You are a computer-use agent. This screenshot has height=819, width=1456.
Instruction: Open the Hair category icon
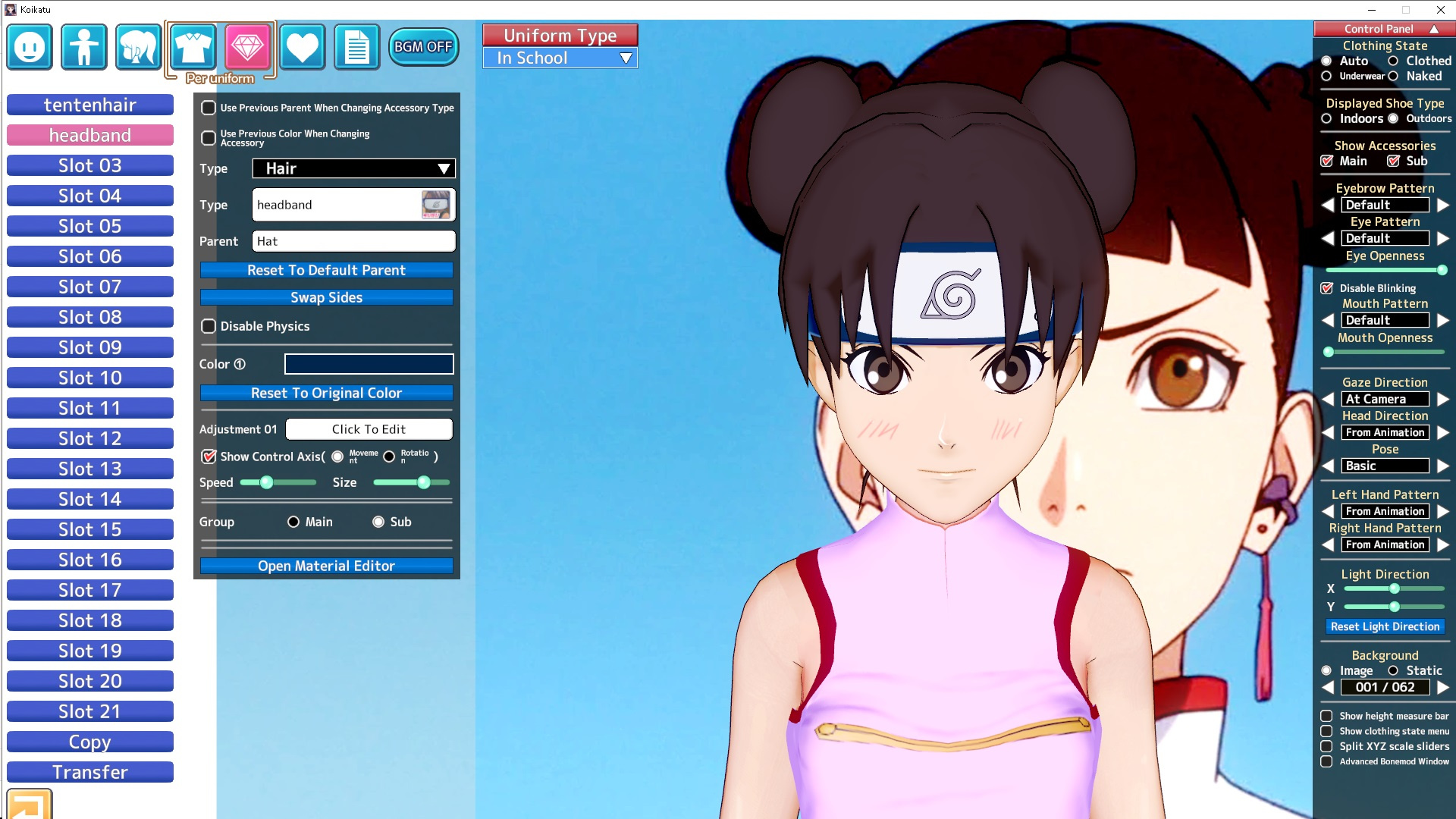pos(139,47)
